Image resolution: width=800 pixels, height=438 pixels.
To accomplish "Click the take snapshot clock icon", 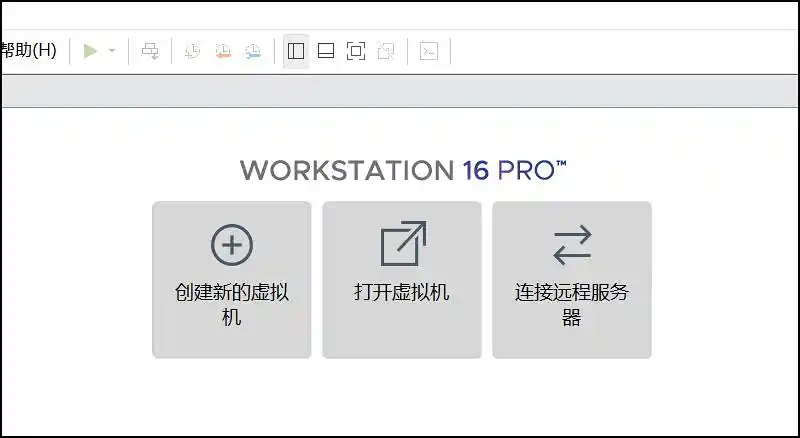I will [x=193, y=51].
